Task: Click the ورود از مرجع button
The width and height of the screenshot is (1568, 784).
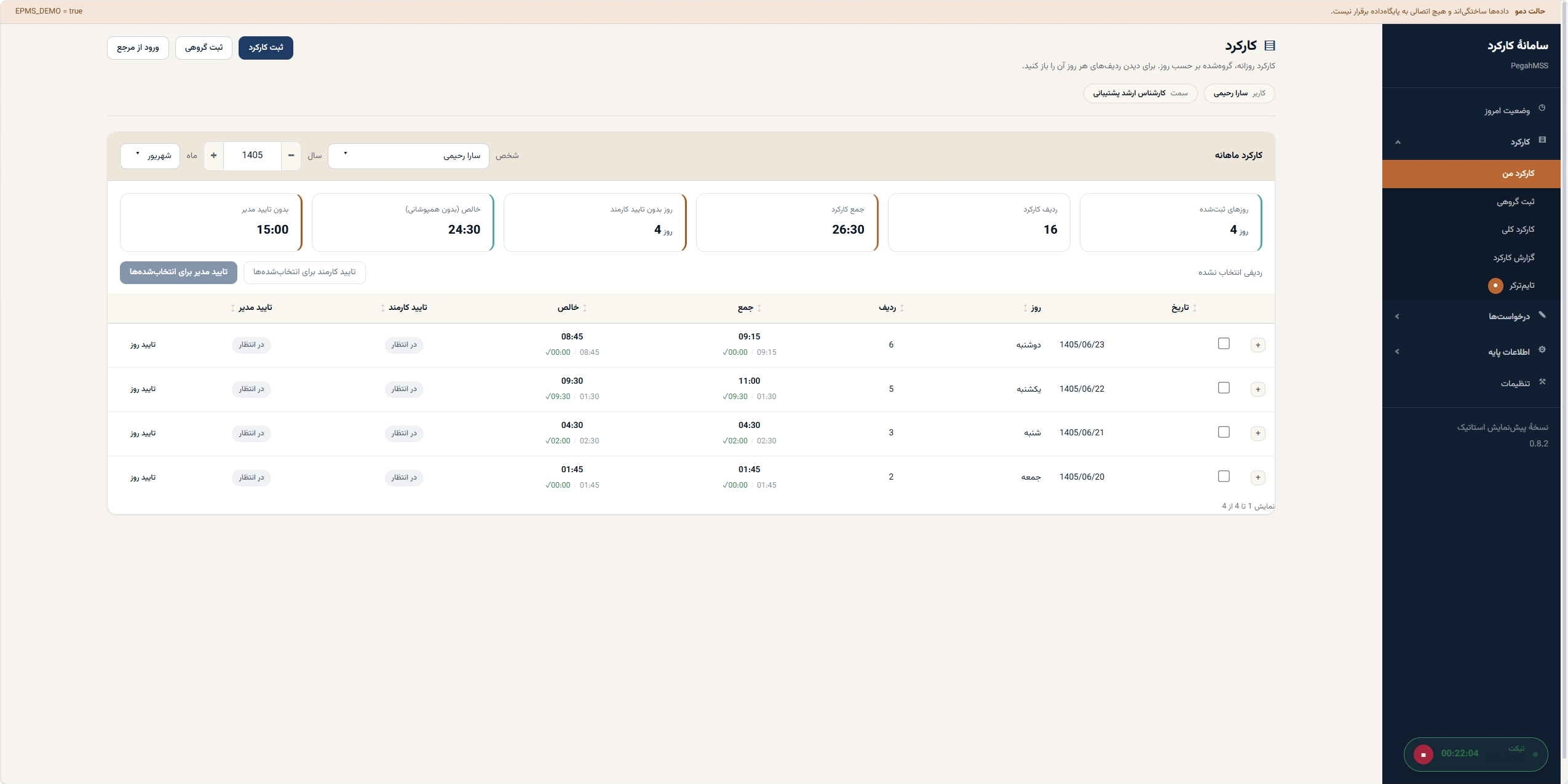Action: [x=138, y=47]
